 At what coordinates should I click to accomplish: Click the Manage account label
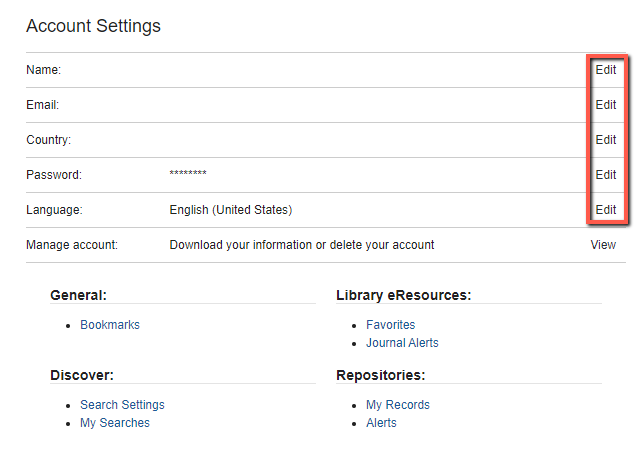pyautogui.click(x=72, y=245)
